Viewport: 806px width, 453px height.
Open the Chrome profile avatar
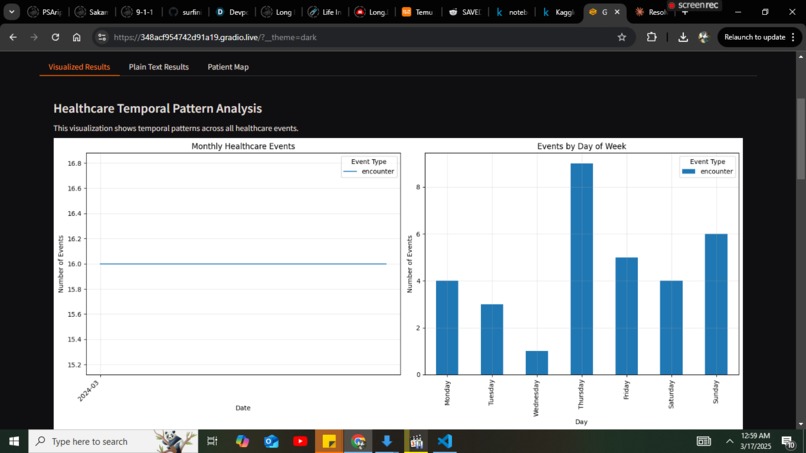[704, 37]
